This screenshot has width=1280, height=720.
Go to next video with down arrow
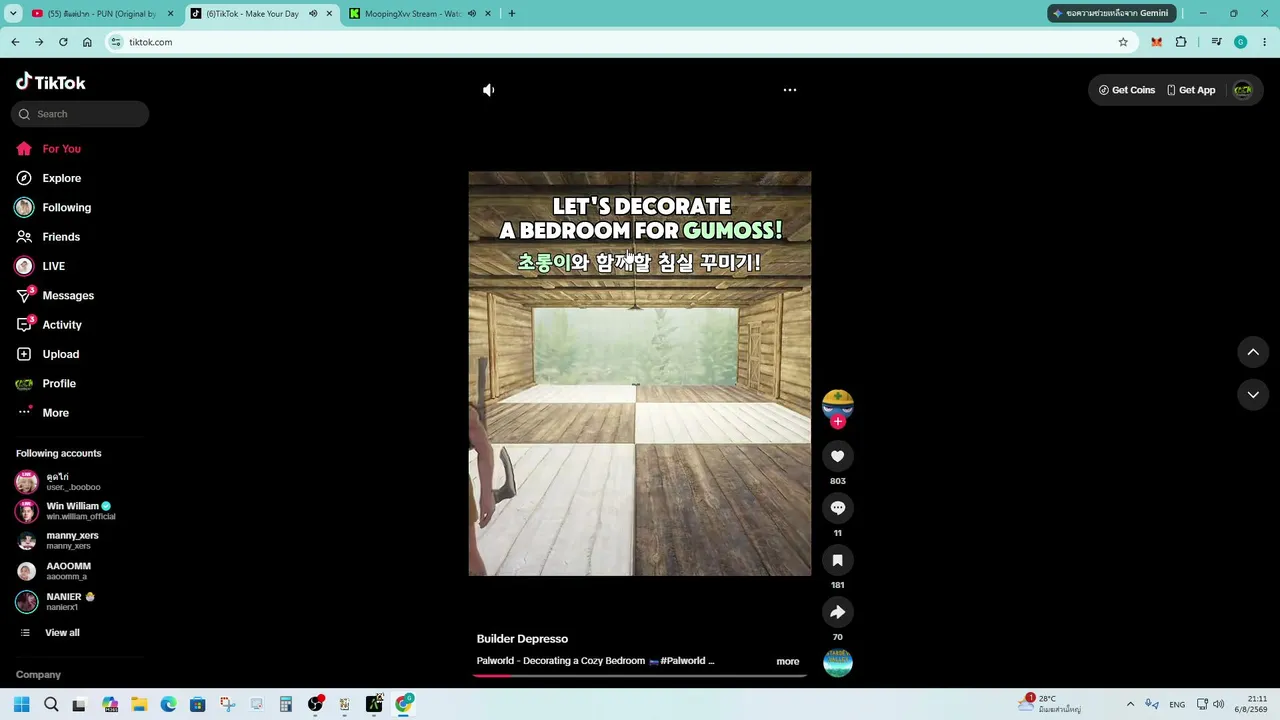[1253, 395]
